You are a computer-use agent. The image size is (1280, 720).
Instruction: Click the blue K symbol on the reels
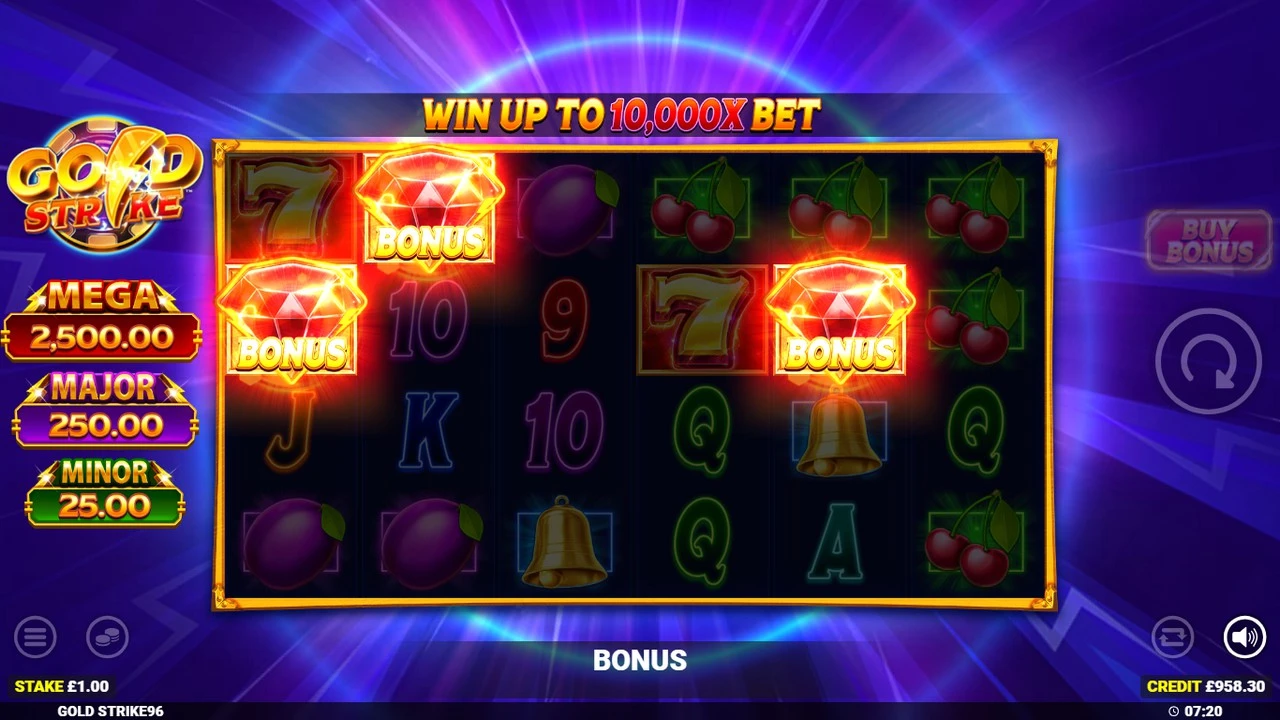(x=428, y=430)
